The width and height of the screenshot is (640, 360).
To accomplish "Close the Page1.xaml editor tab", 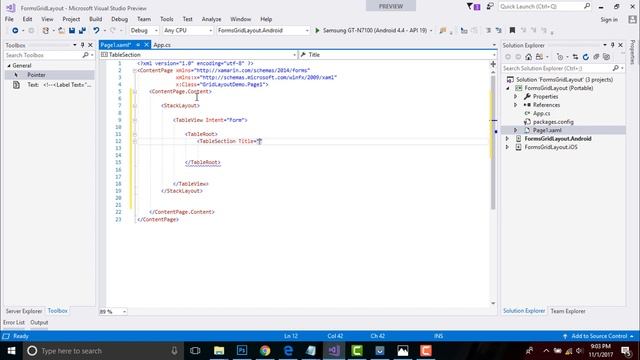I will point(146,45).
